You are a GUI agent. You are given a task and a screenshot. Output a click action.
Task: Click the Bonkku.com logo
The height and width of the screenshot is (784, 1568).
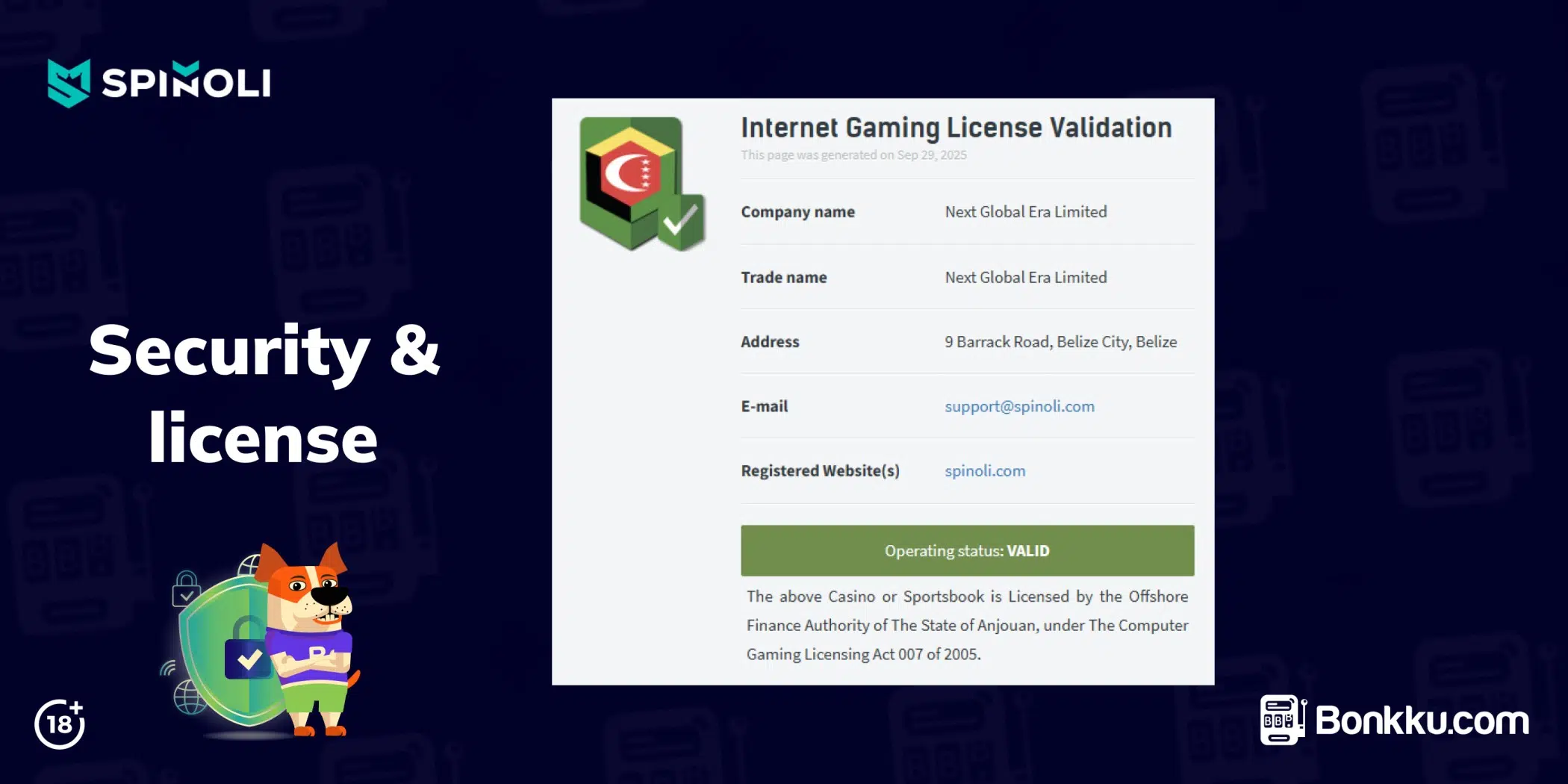coord(1395,720)
